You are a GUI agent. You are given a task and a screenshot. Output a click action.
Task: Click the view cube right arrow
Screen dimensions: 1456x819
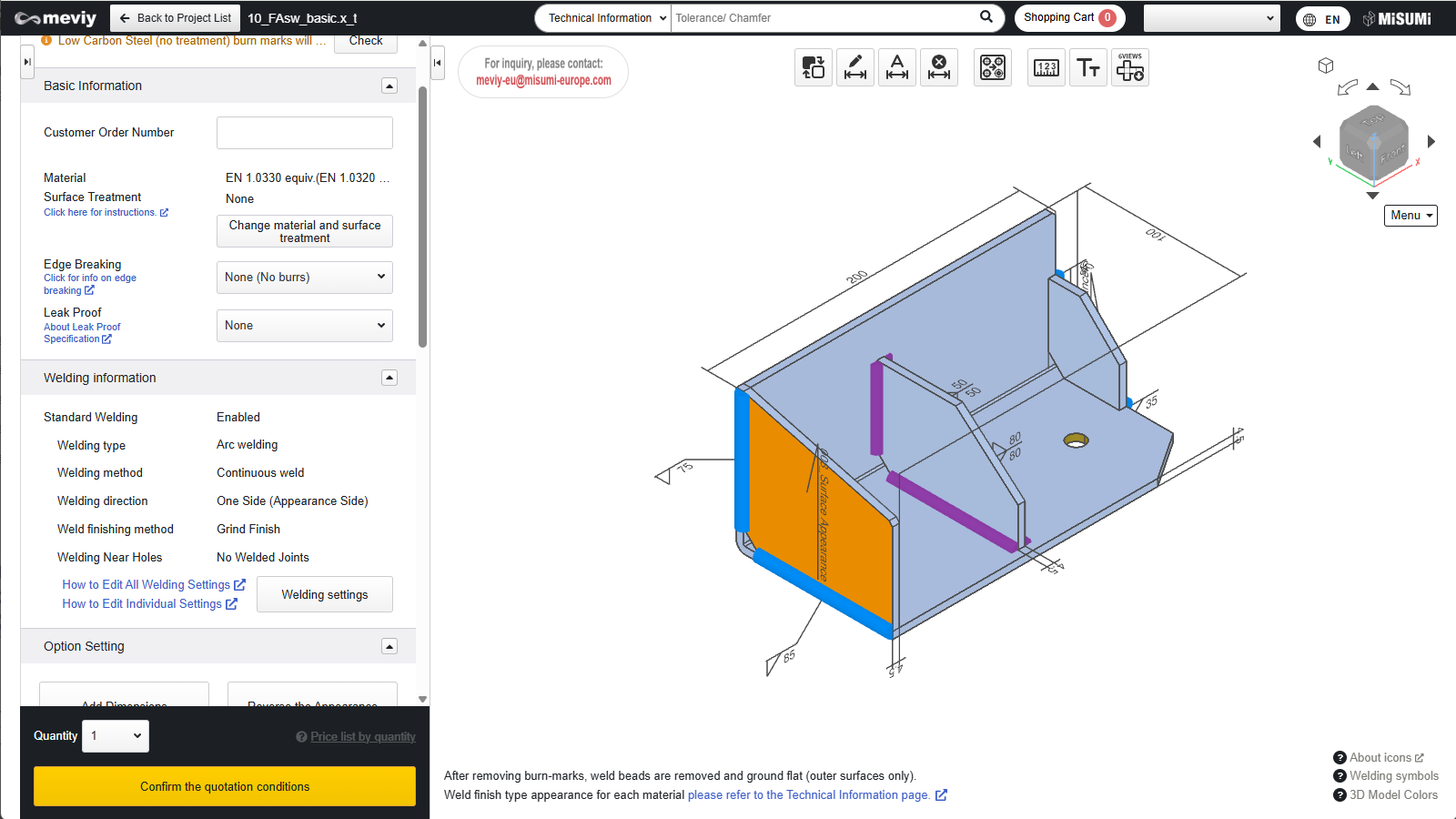[1431, 141]
